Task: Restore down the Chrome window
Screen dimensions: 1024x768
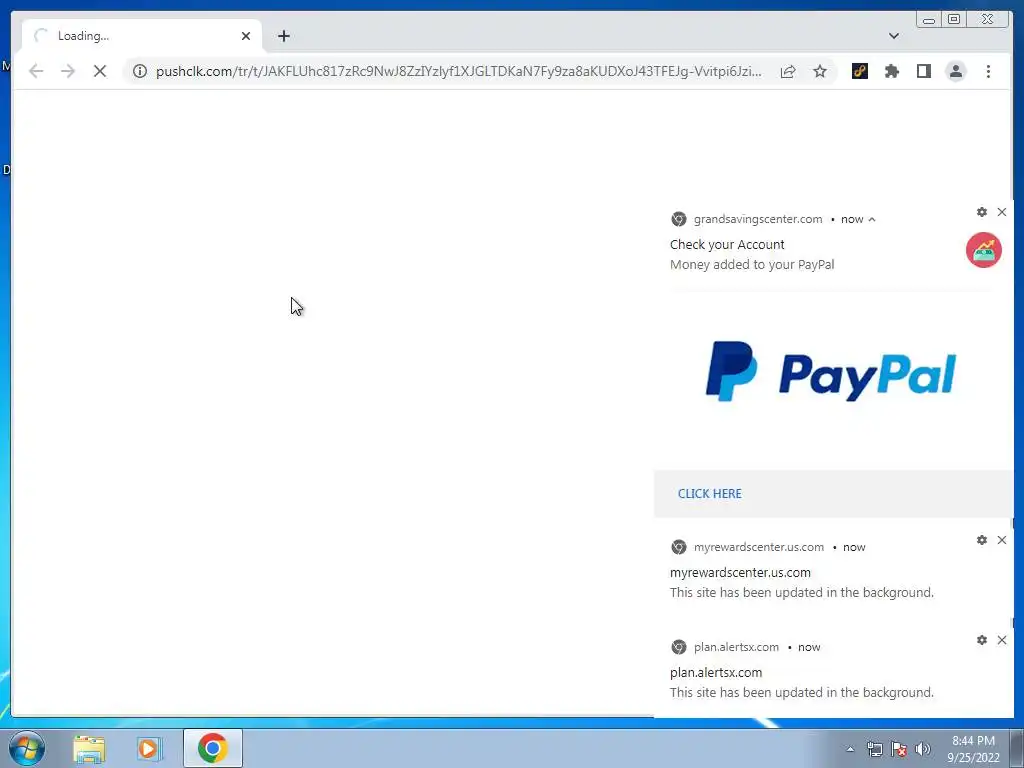Action: [954, 20]
